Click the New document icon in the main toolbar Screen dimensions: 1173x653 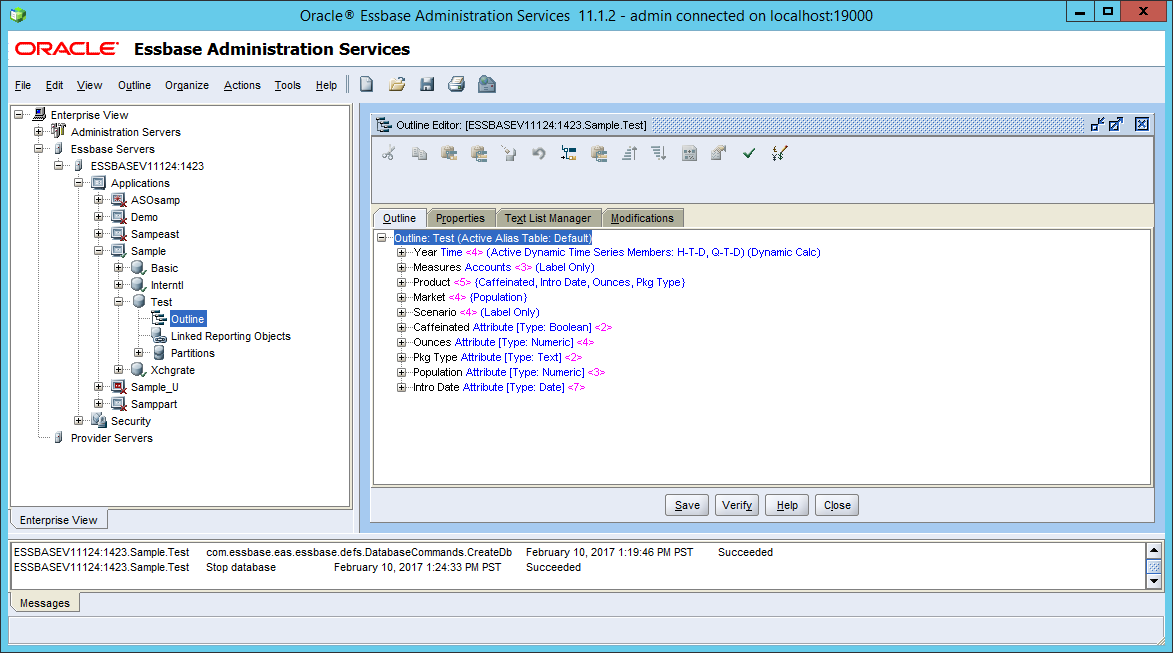point(367,85)
